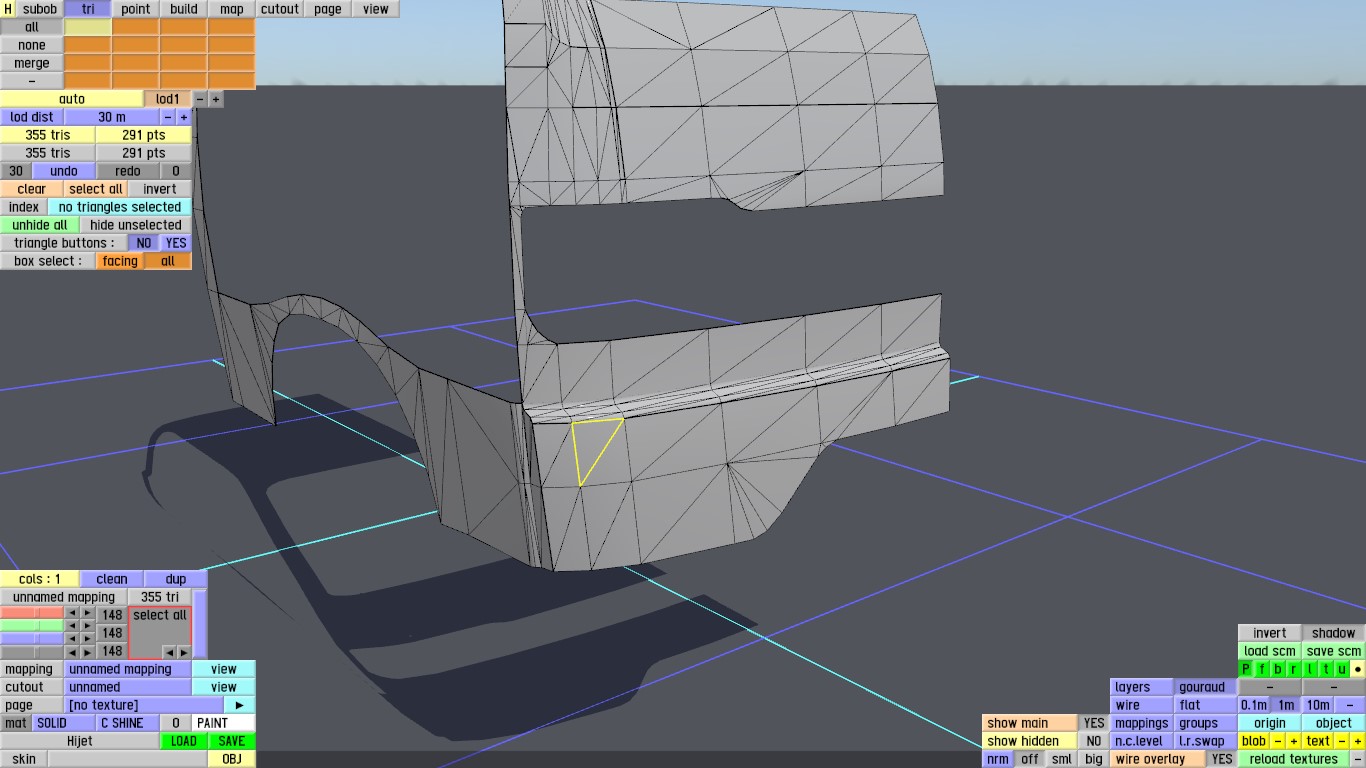Increase the lod dist value

click(183, 117)
